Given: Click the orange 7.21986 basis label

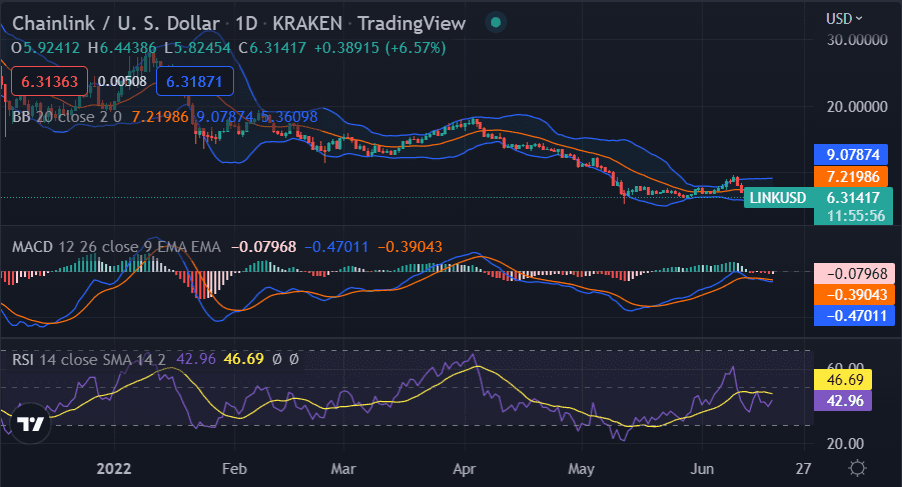Looking at the screenshot, I should tap(850, 176).
